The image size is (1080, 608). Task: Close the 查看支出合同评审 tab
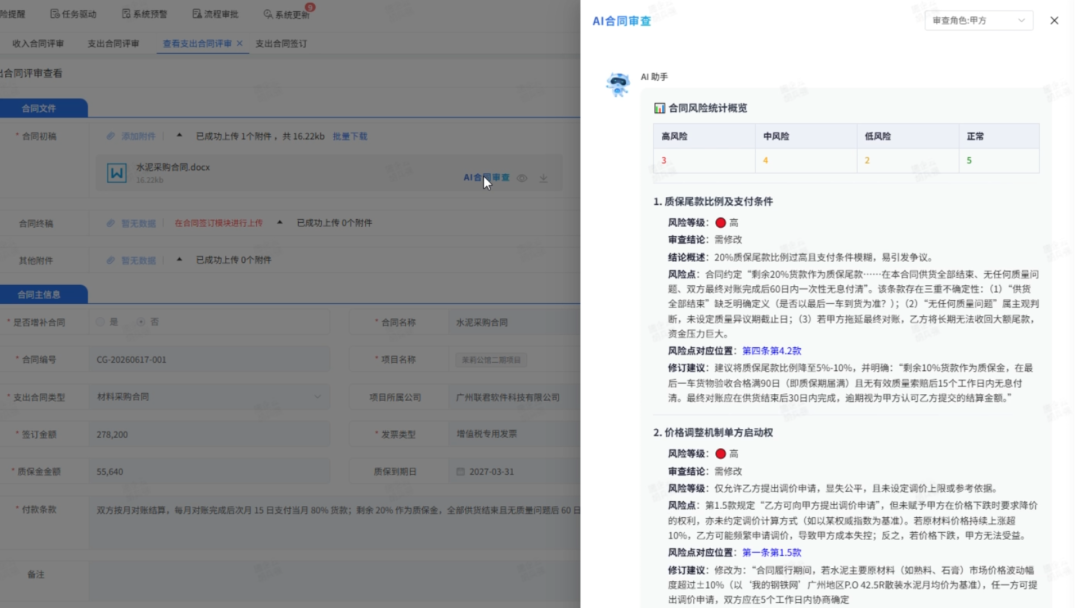tap(240, 43)
